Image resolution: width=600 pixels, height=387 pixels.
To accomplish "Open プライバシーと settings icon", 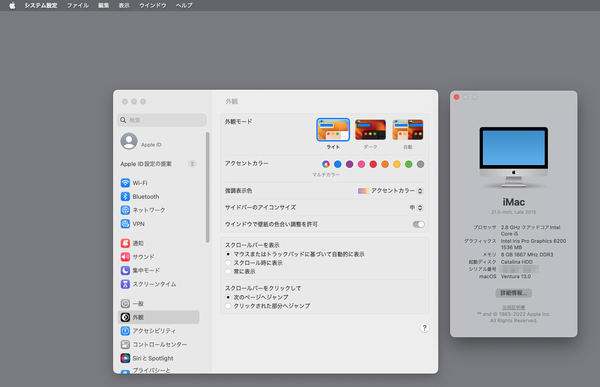I will tap(125, 371).
